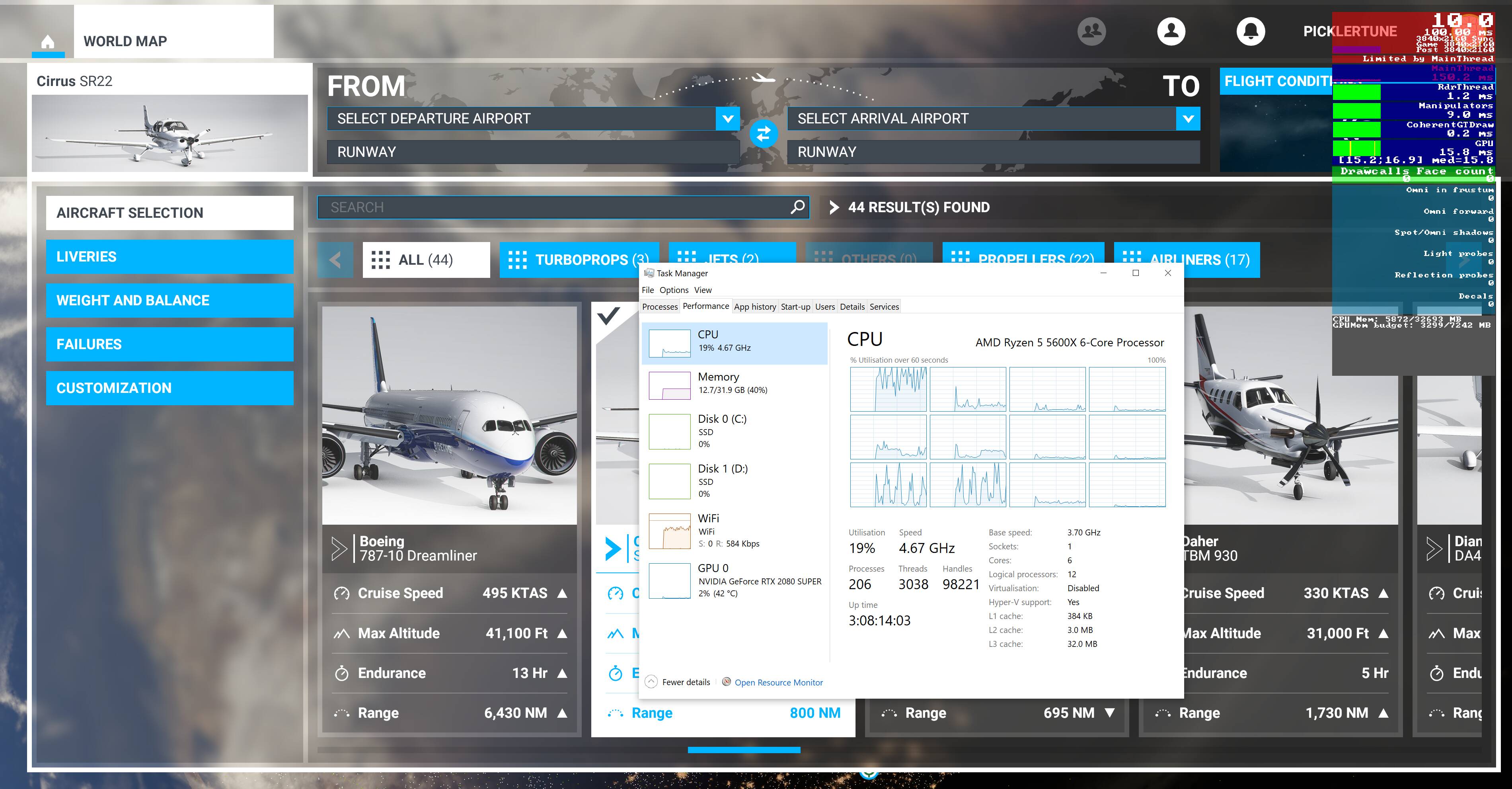Click the search magnifier icon
Screen dimensions: 1512x789
797,207
